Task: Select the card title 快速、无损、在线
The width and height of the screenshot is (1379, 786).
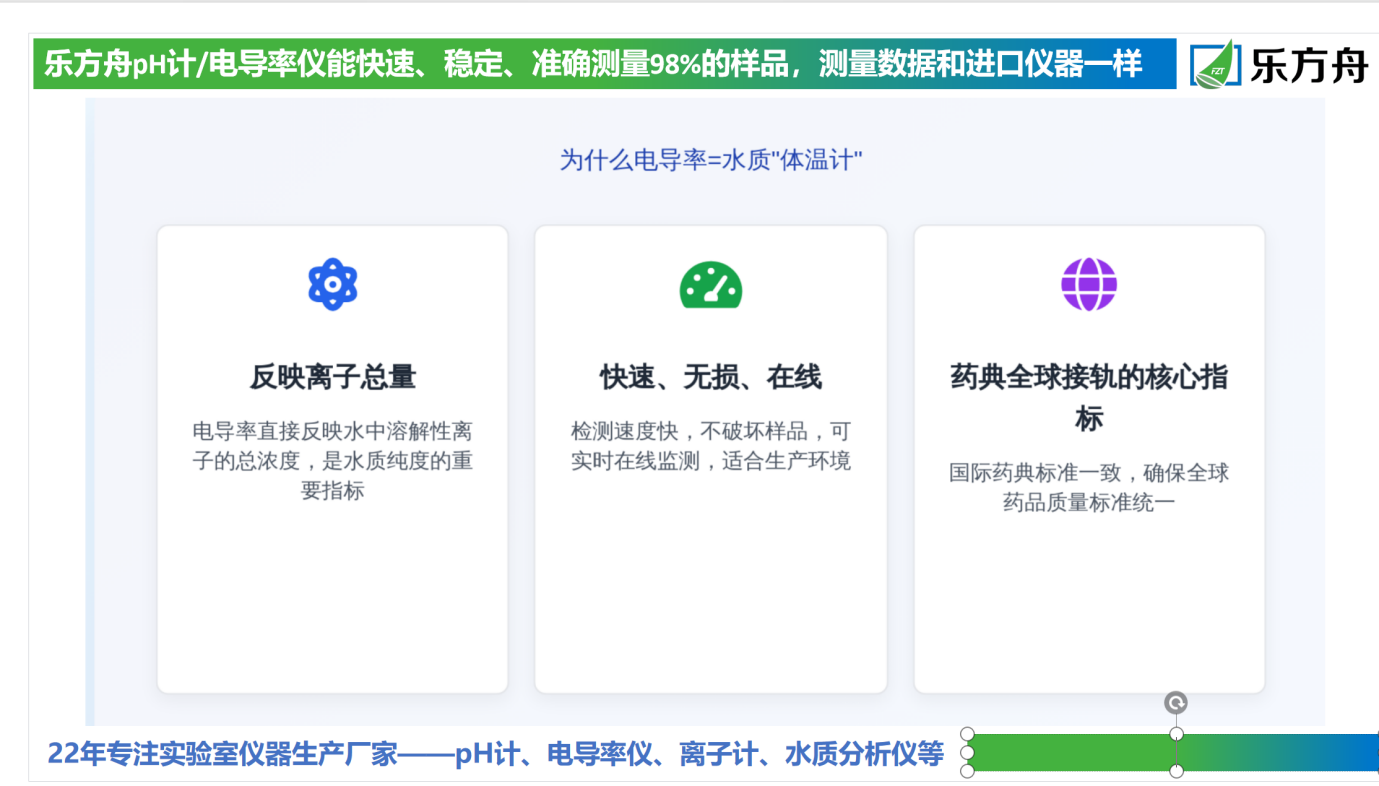Action: [x=710, y=377]
